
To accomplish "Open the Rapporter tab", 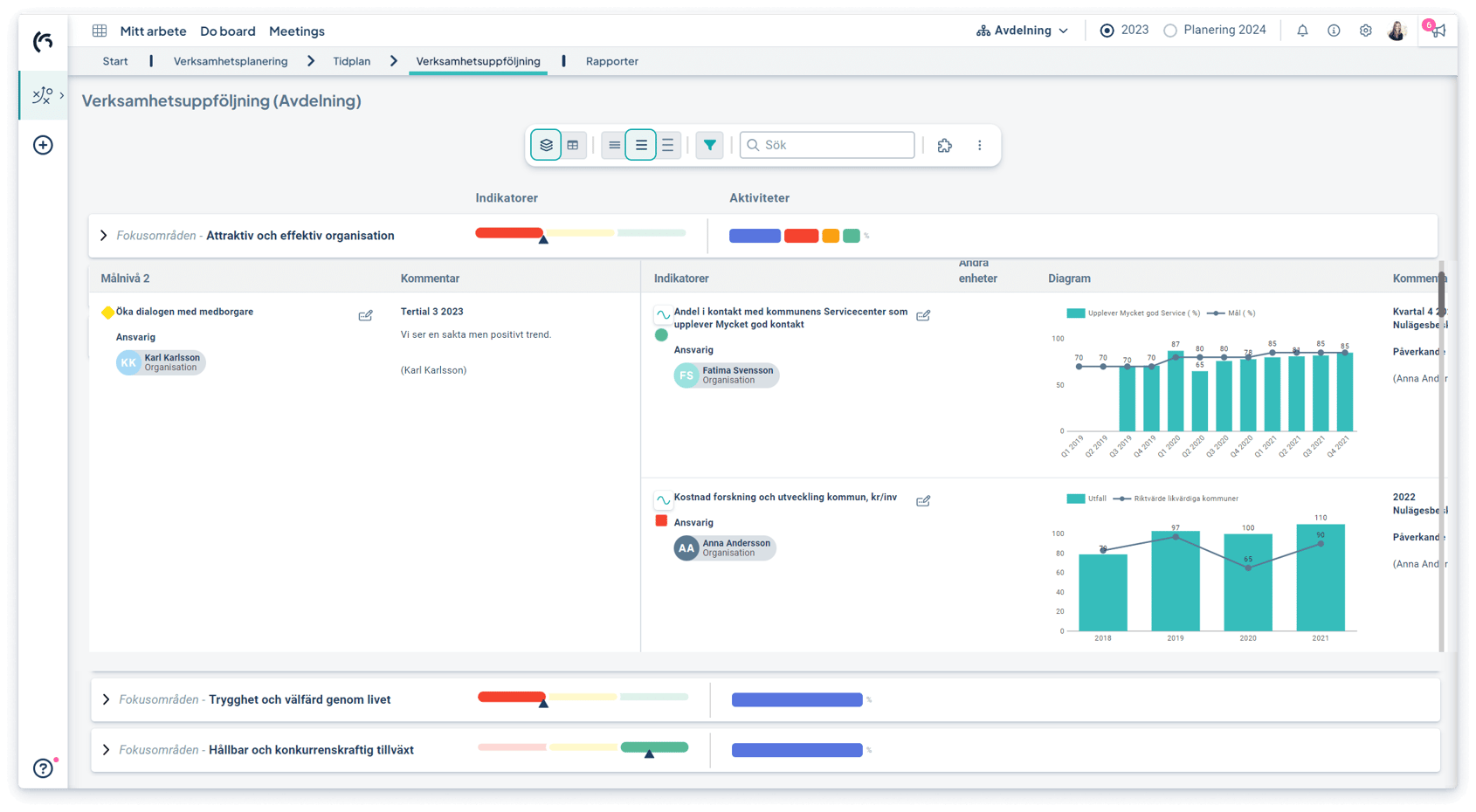I will click(x=611, y=61).
